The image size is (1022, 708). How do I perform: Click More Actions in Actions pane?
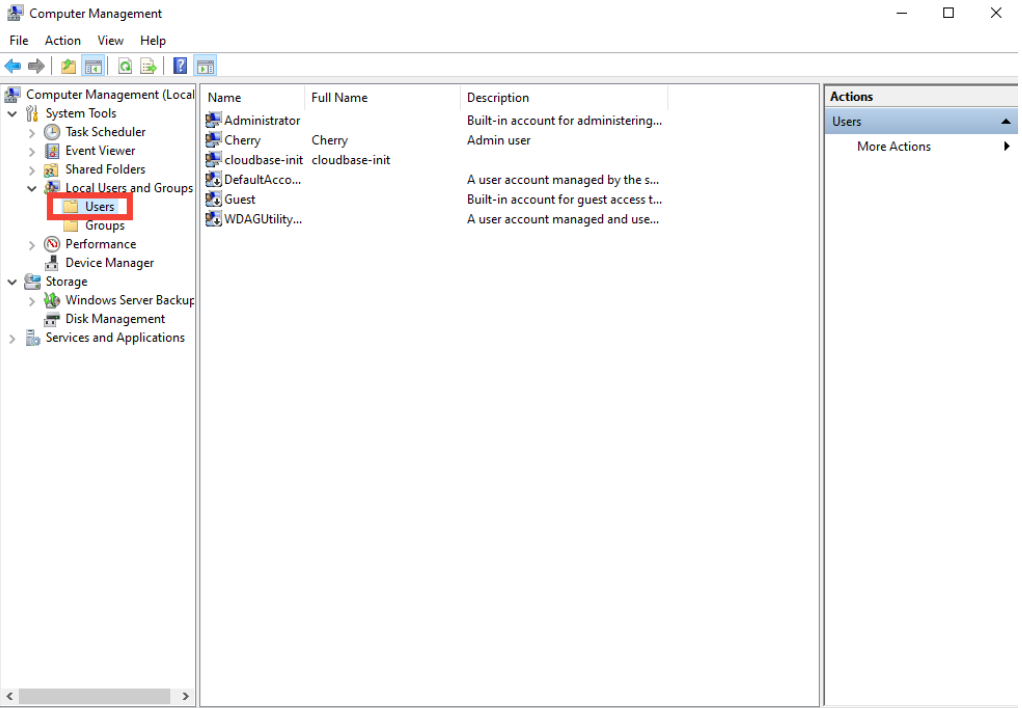[893, 146]
